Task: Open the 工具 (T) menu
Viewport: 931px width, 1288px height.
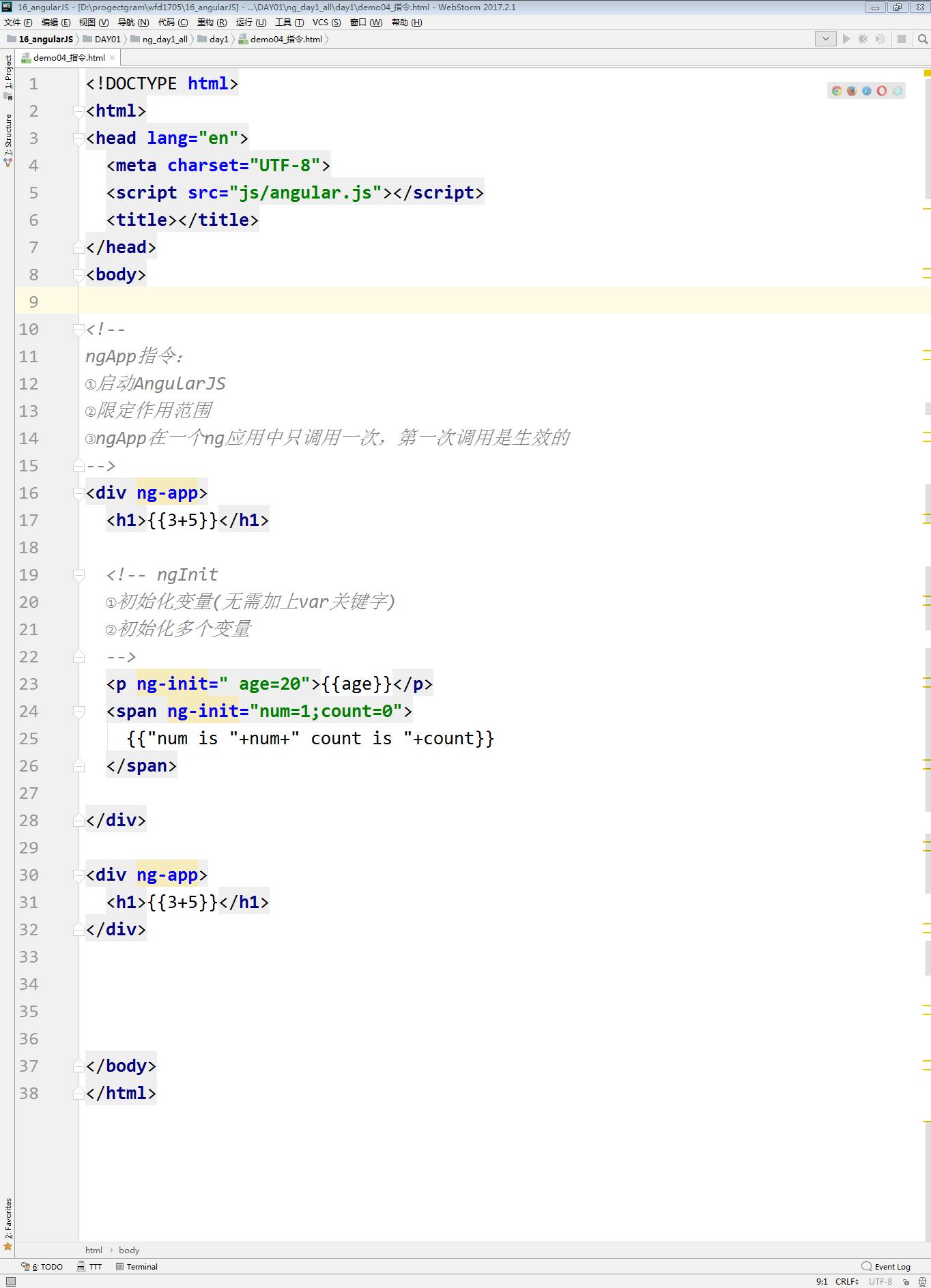Action: click(289, 23)
